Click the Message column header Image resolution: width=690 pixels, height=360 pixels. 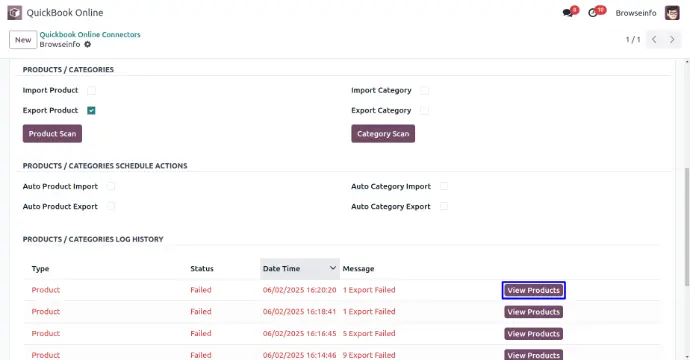coord(358,268)
